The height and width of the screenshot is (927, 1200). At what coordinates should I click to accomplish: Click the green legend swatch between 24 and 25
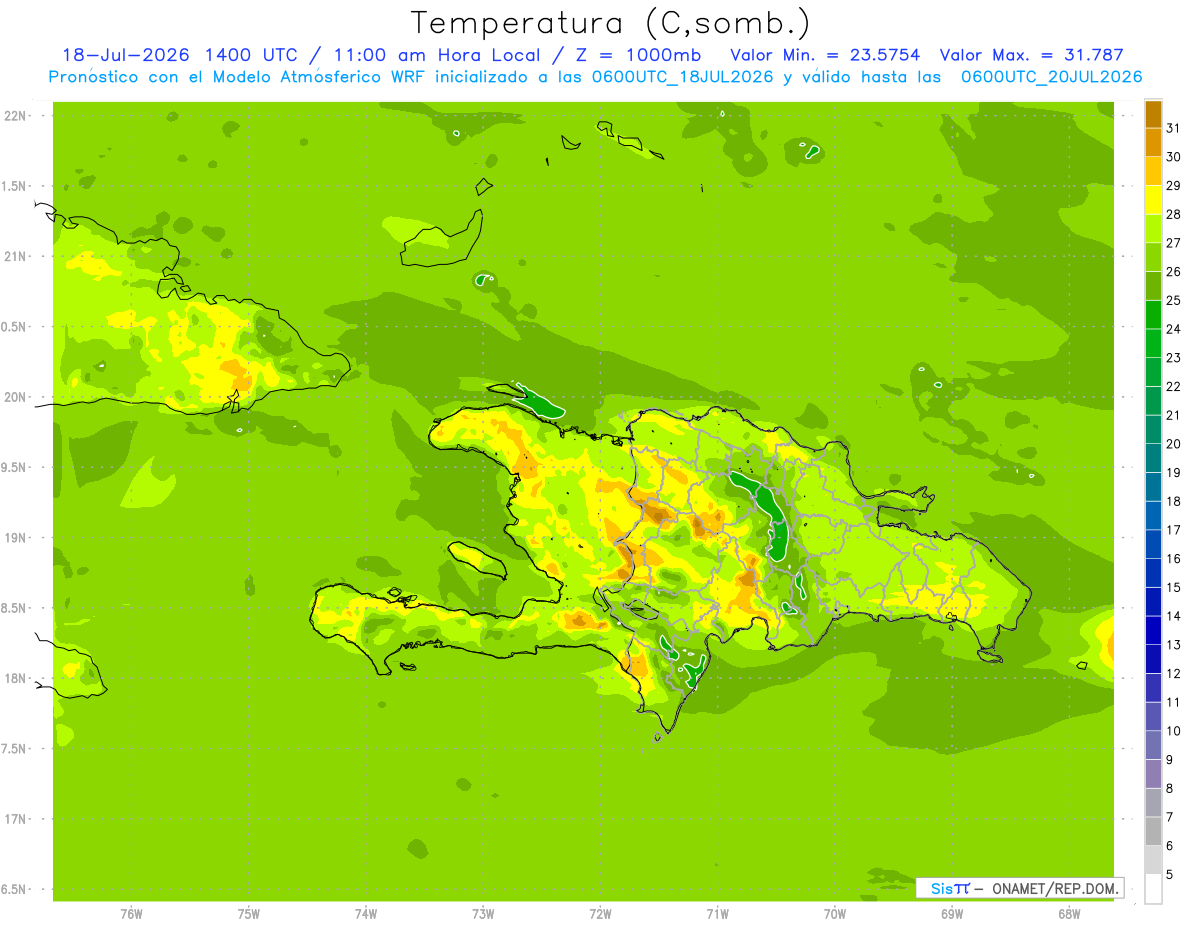[1153, 315]
